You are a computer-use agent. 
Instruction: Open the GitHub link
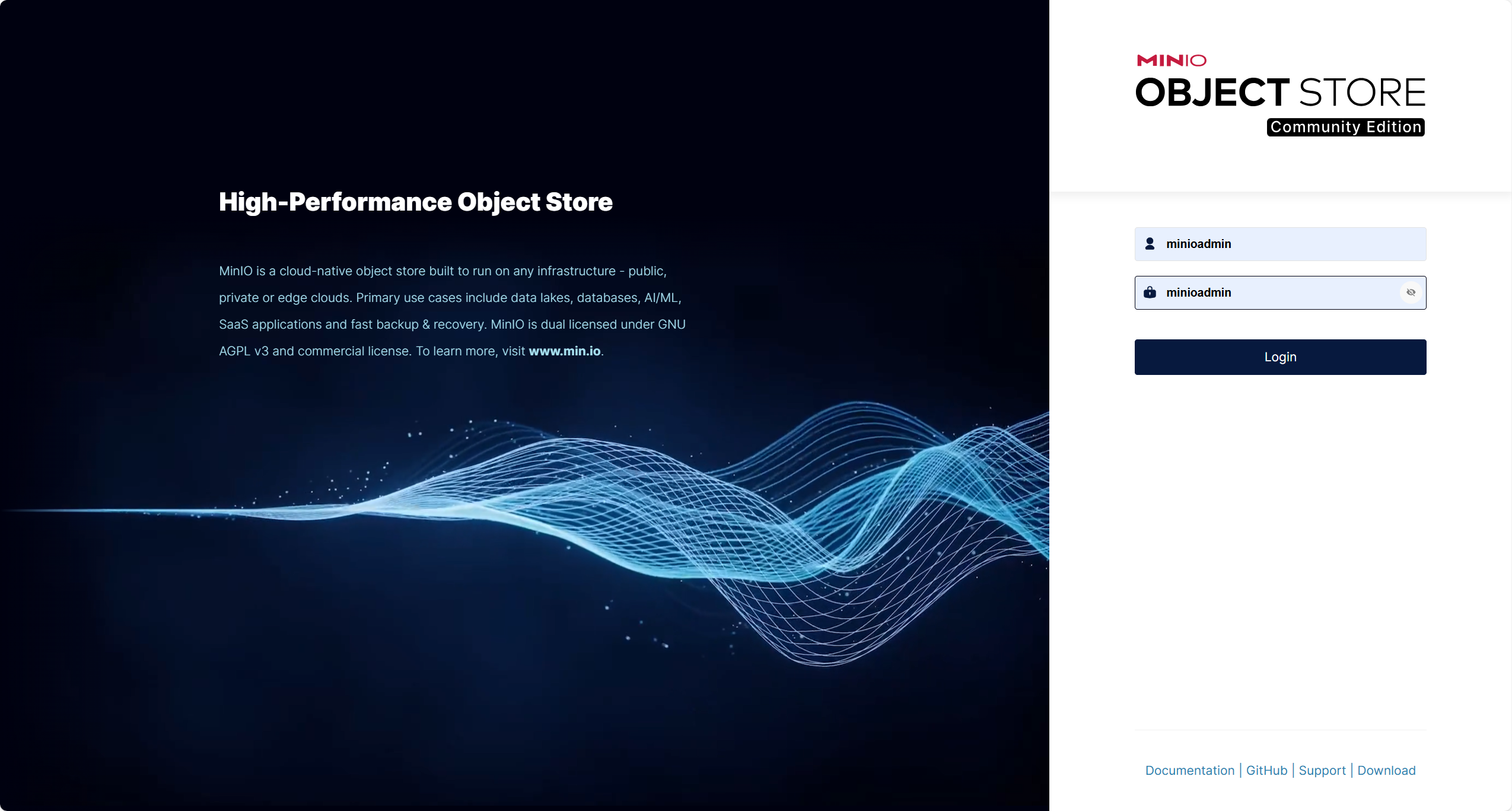pos(1266,770)
